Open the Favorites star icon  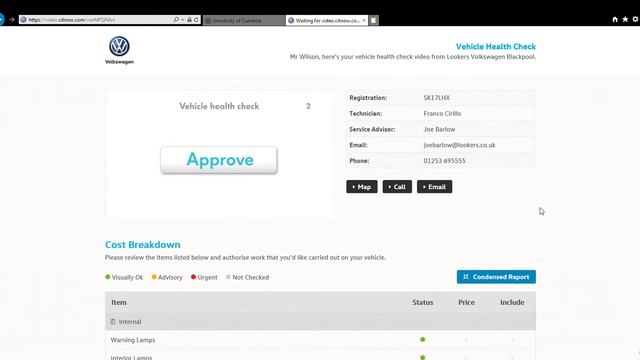(x=625, y=19)
